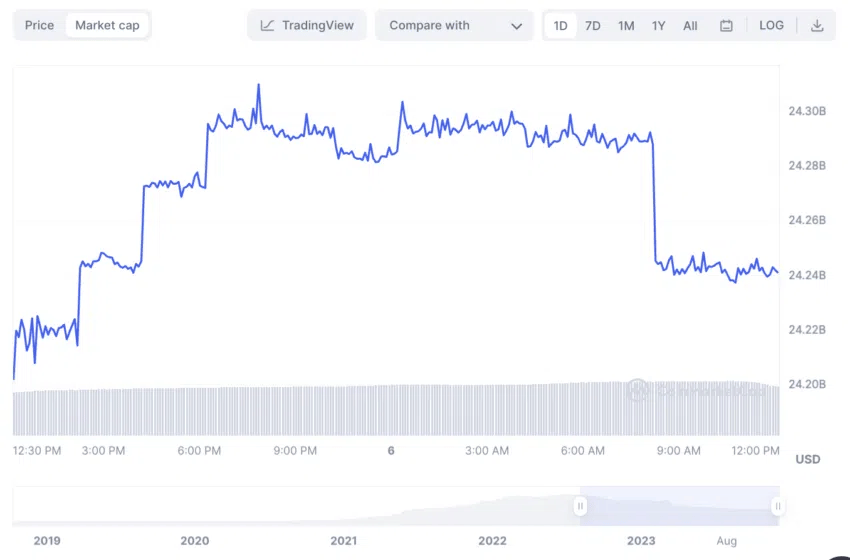850x560 pixels.
Task: Expand the Compare with dropdown
Action: (454, 25)
